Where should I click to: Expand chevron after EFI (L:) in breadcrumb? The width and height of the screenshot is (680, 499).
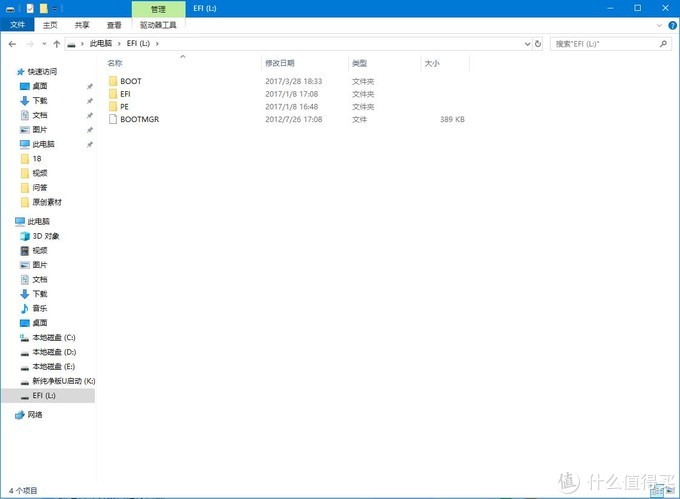pos(157,44)
